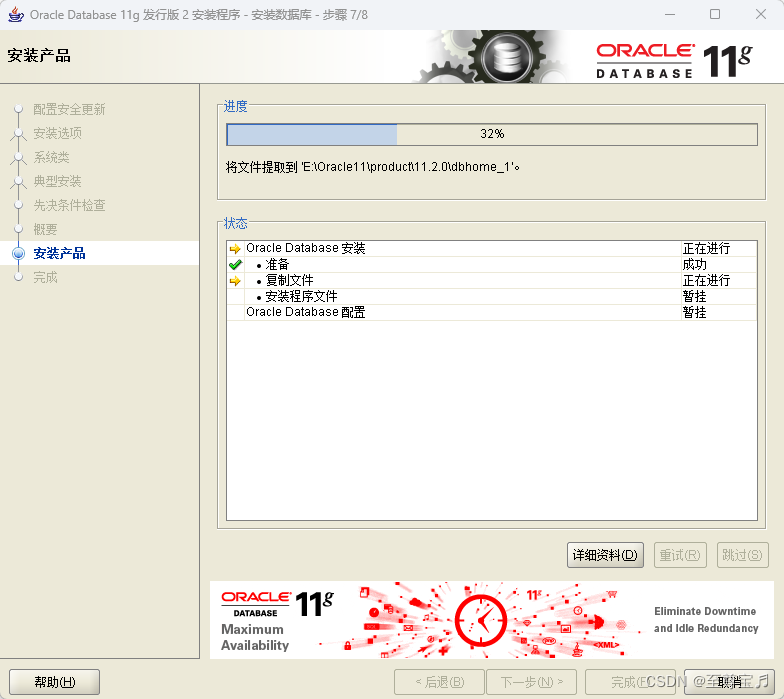
Task: Click 暂挂 status for 安装程序文件
Action: tap(694, 296)
